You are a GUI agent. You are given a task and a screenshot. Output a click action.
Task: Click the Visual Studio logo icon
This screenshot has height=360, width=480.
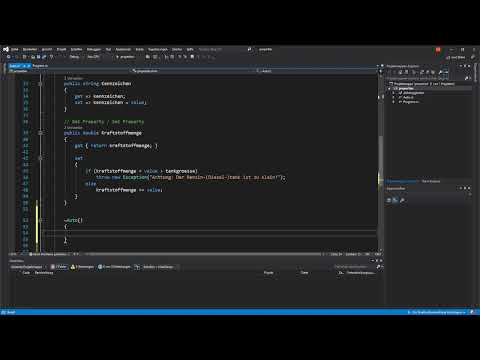(x=6, y=49)
